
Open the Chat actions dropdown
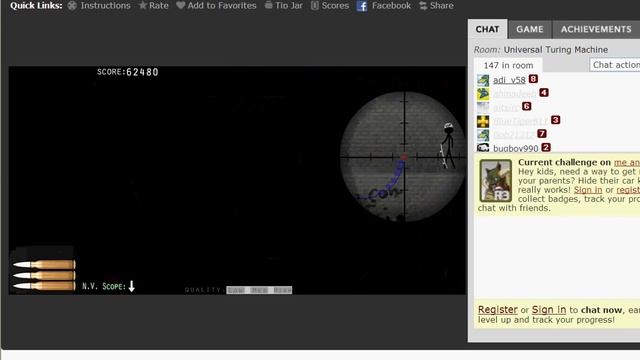pos(615,65)
